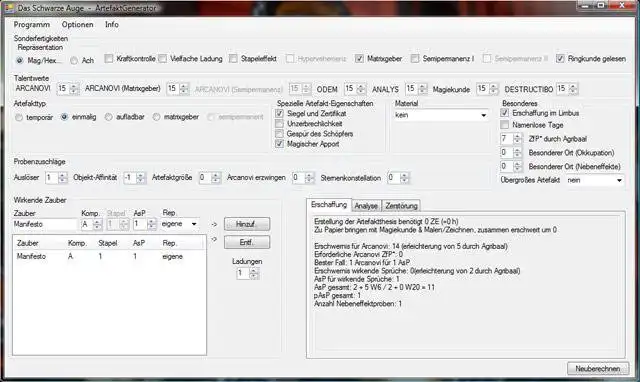Open the Rep. eigene dropdown
The height and width of the screenshot is (382, 640).
(x=180, y=224)
